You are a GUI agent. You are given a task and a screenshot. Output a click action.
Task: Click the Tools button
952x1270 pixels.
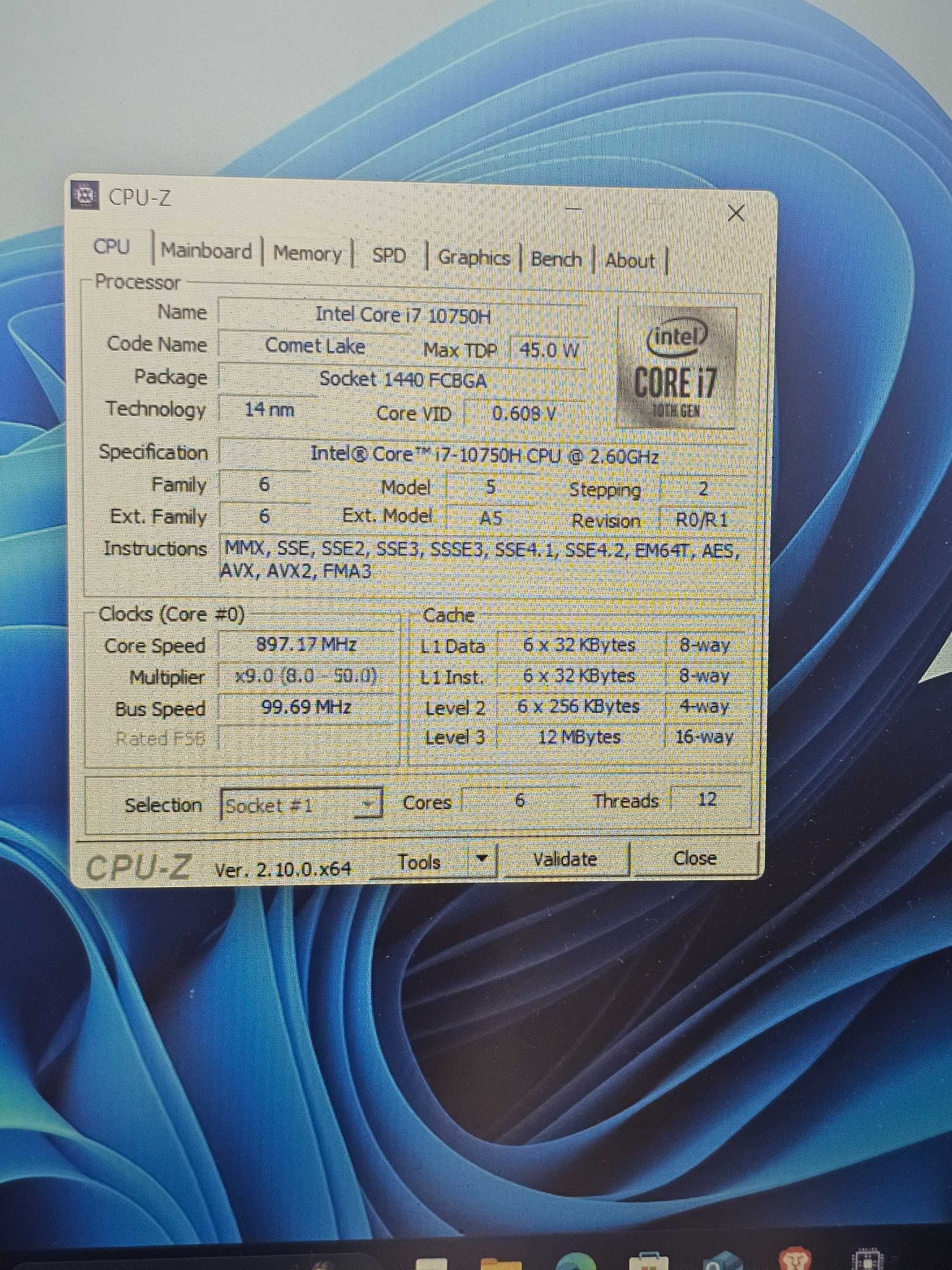419,862
